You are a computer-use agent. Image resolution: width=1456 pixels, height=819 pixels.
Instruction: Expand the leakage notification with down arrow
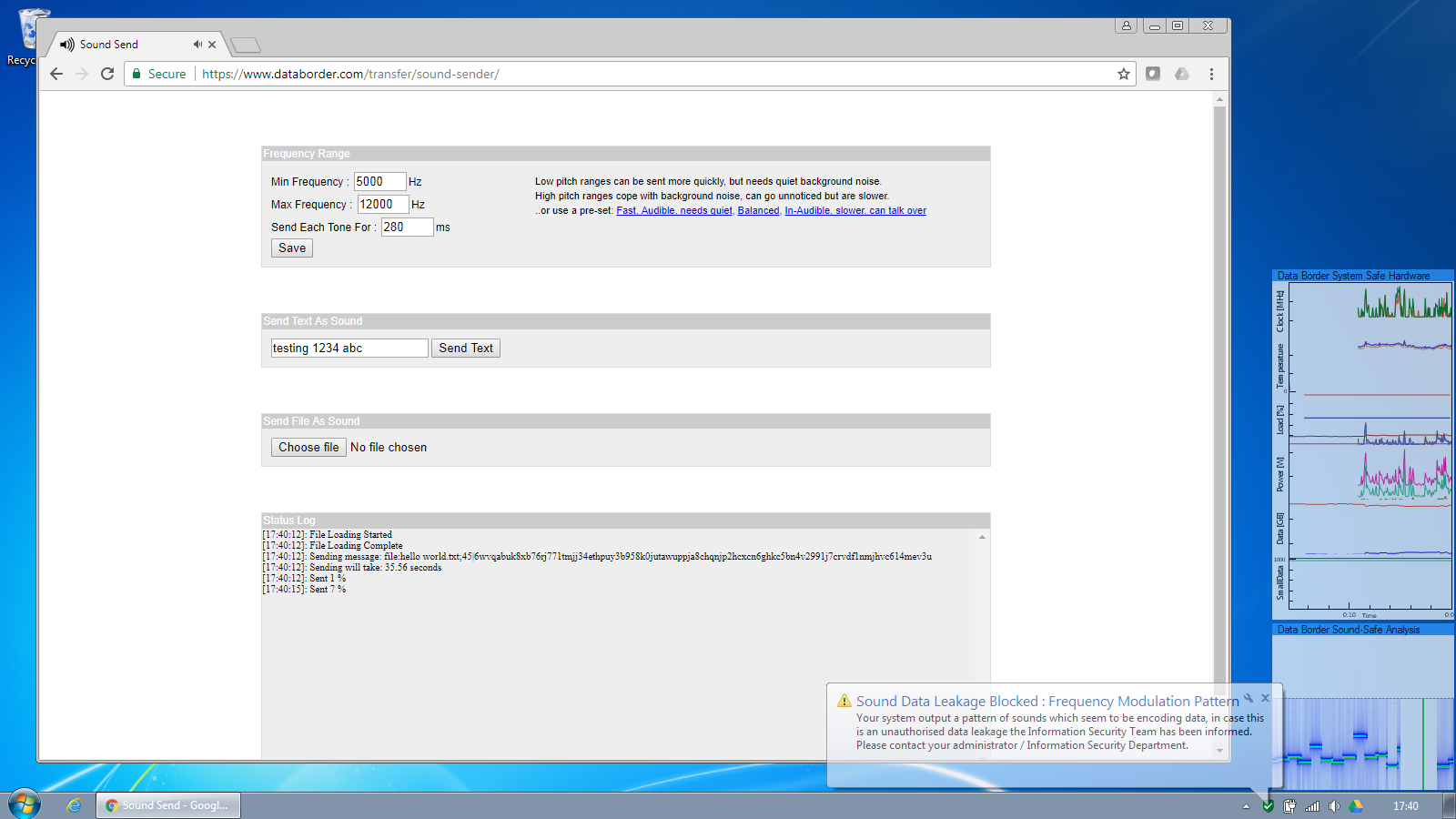(x=1220, y=751)
